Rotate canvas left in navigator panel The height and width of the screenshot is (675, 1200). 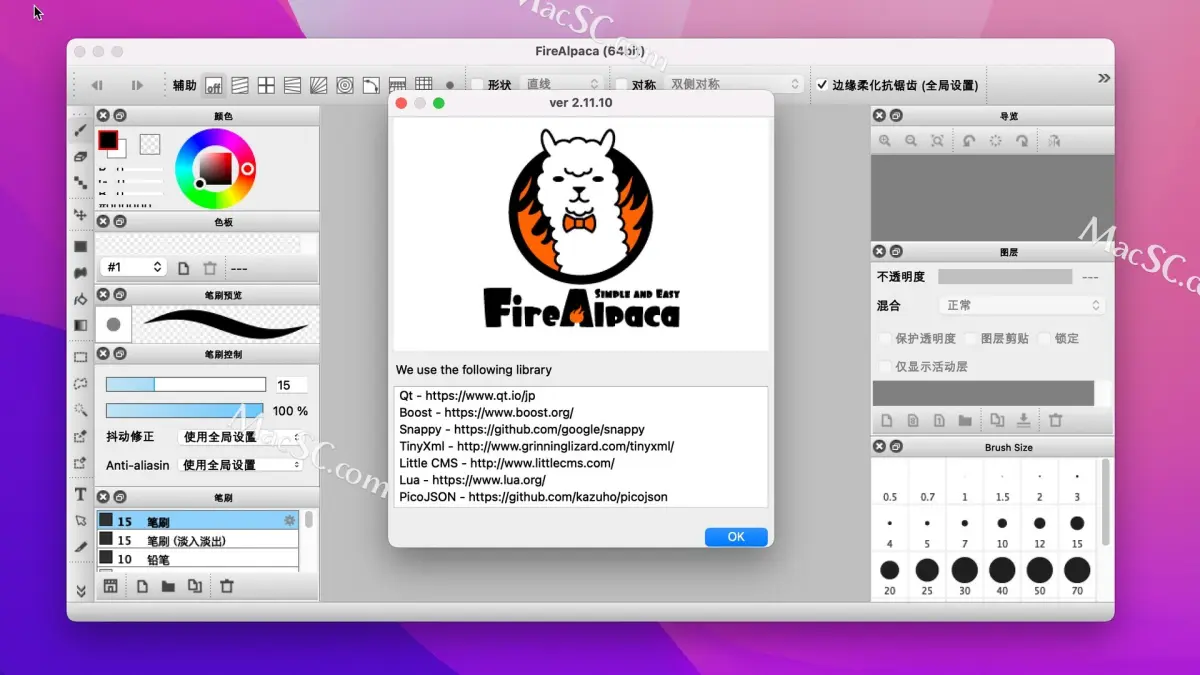(x=969, y=141)
